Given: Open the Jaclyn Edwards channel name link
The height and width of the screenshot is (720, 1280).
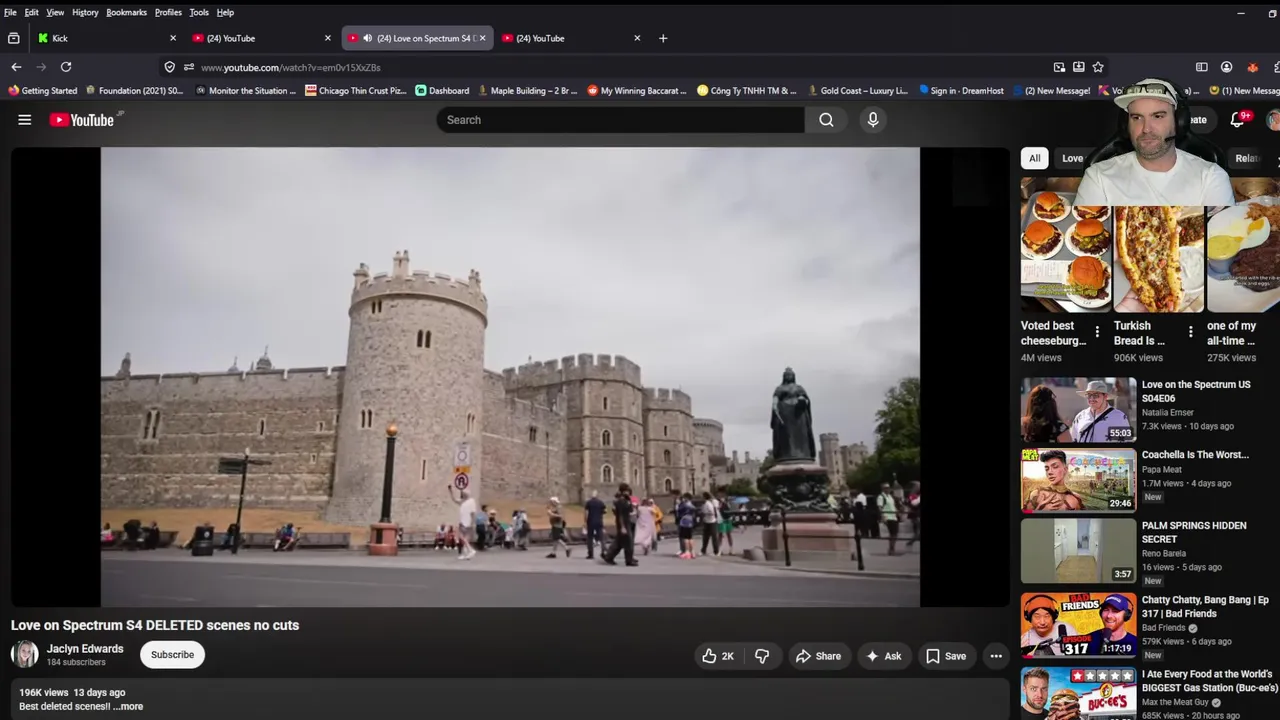Looking at the screenshot, I should tap(85, 649).
